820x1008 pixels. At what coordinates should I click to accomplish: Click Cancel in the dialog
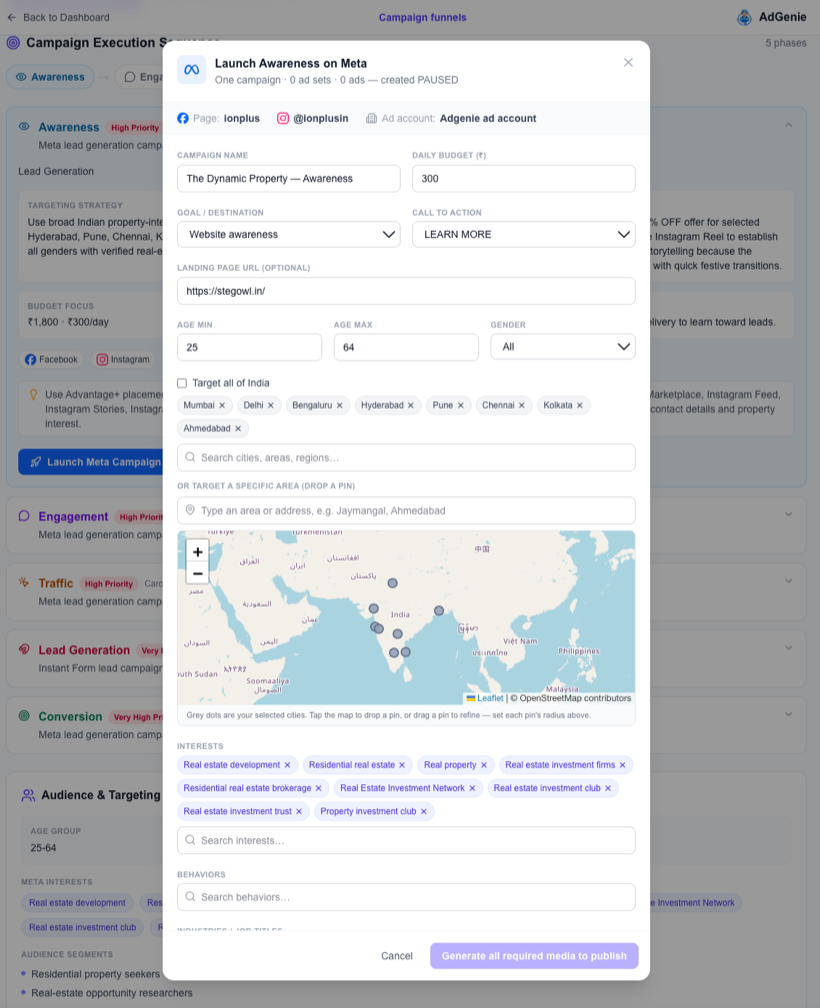[397, 956]
